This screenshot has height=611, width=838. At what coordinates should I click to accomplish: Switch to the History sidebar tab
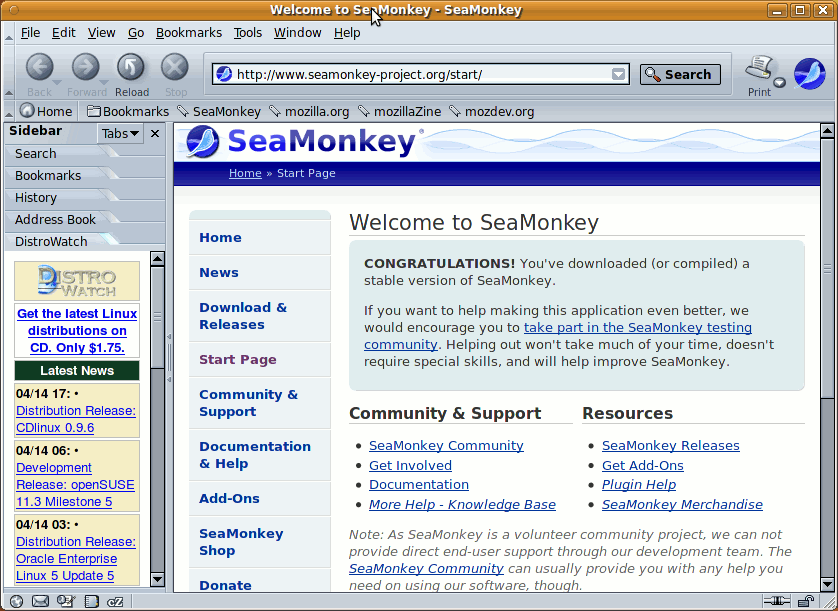coord(36,197)
